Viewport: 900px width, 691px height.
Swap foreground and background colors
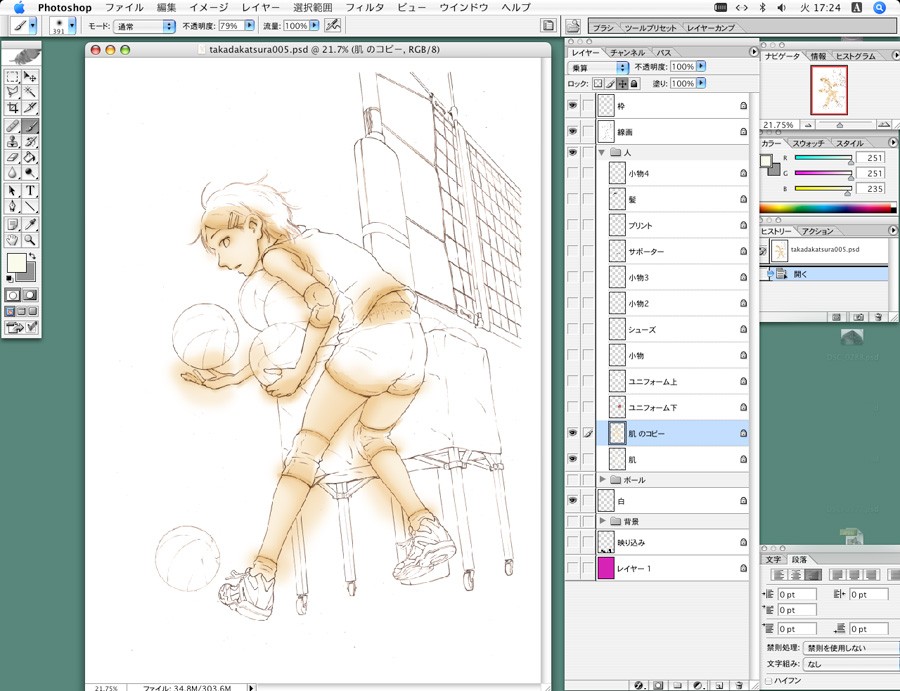click(x=33, y=256)
